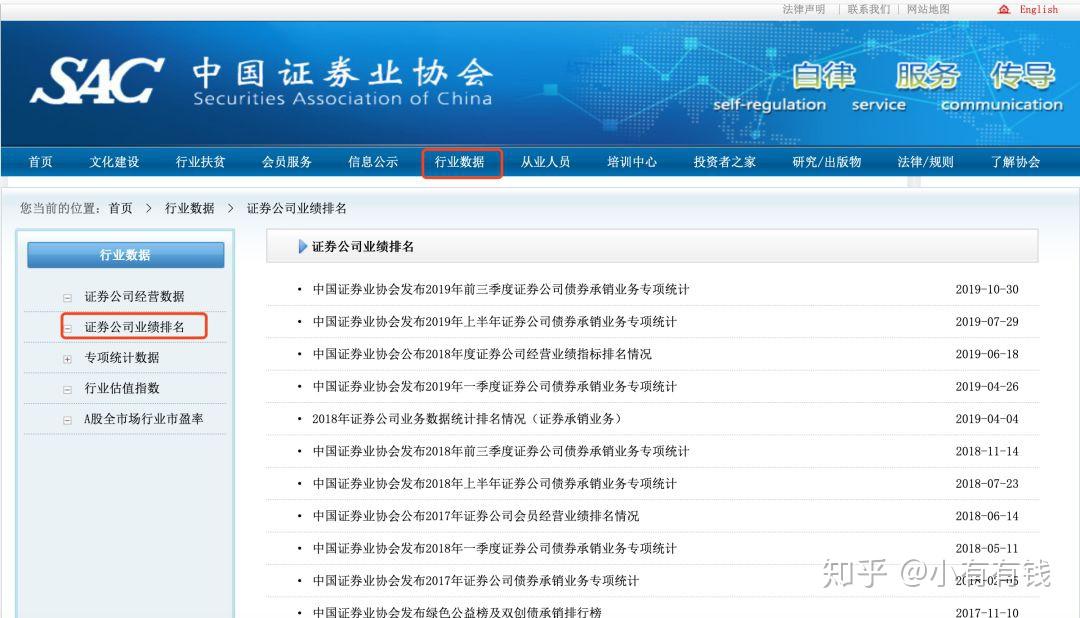Open the 网站地图 top link
The height and width of the screenshot is (618, 1080).
928,9
